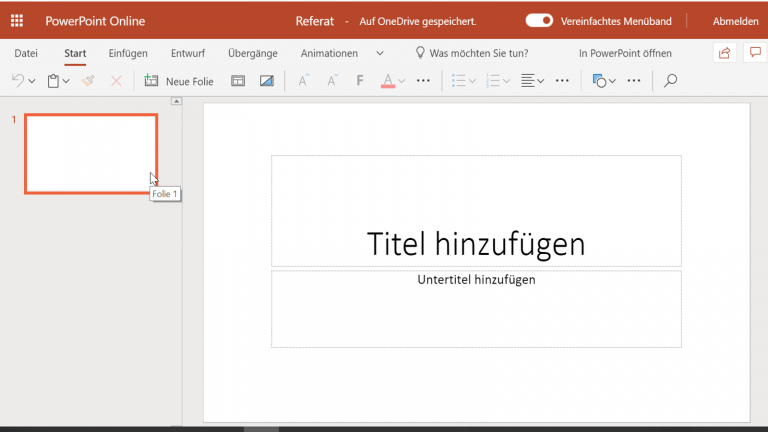Open the comments speech bubble icon

754,53
